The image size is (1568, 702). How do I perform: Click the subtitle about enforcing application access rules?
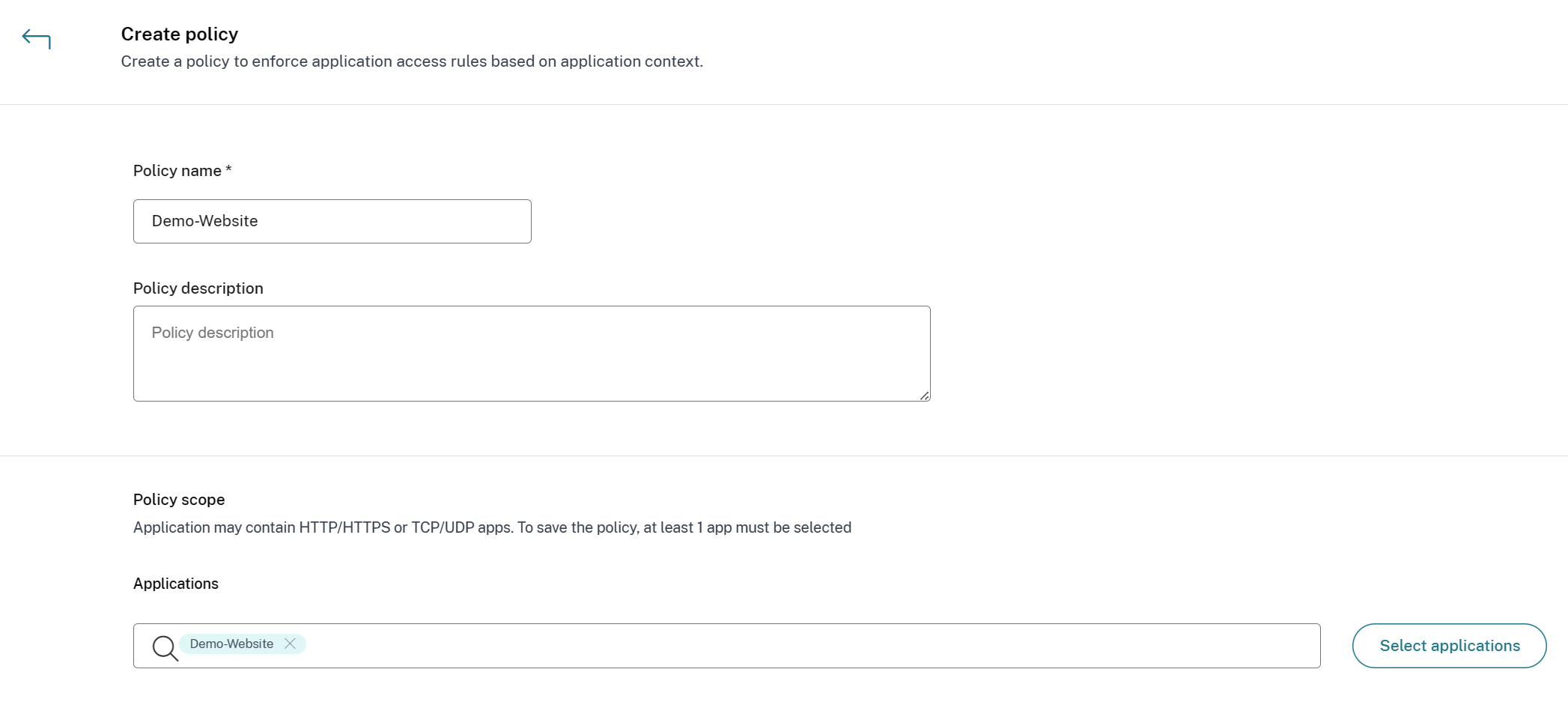pos(412,61)
